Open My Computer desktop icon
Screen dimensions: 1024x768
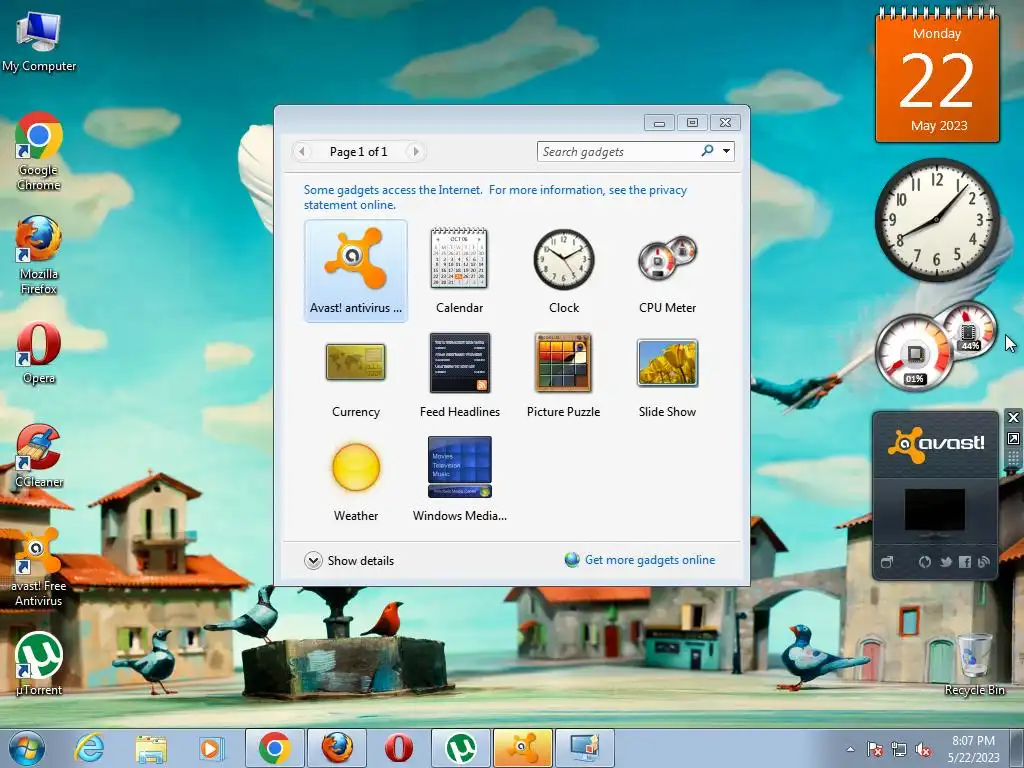point(39,42)
